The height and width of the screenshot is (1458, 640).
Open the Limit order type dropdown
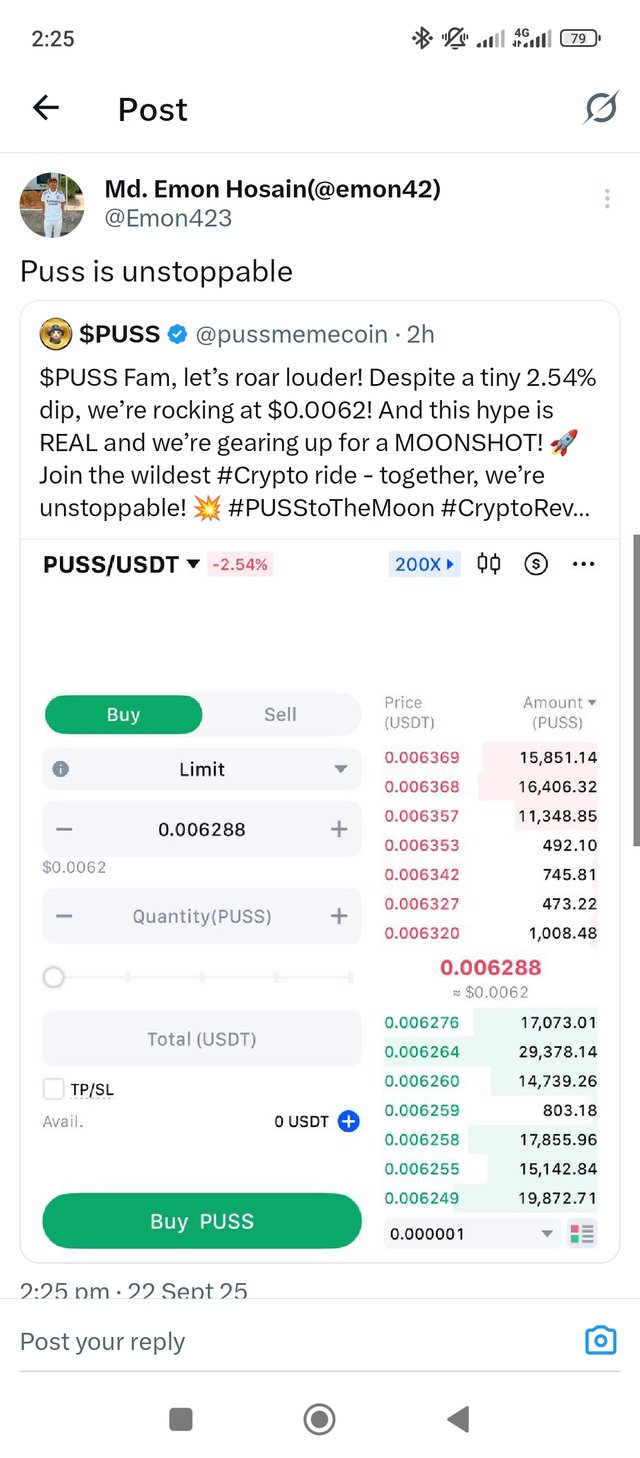202,769
